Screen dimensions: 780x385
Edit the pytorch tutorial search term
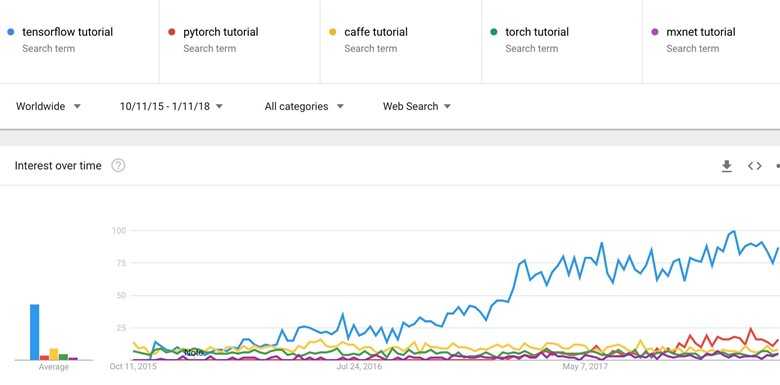[220, 32]
